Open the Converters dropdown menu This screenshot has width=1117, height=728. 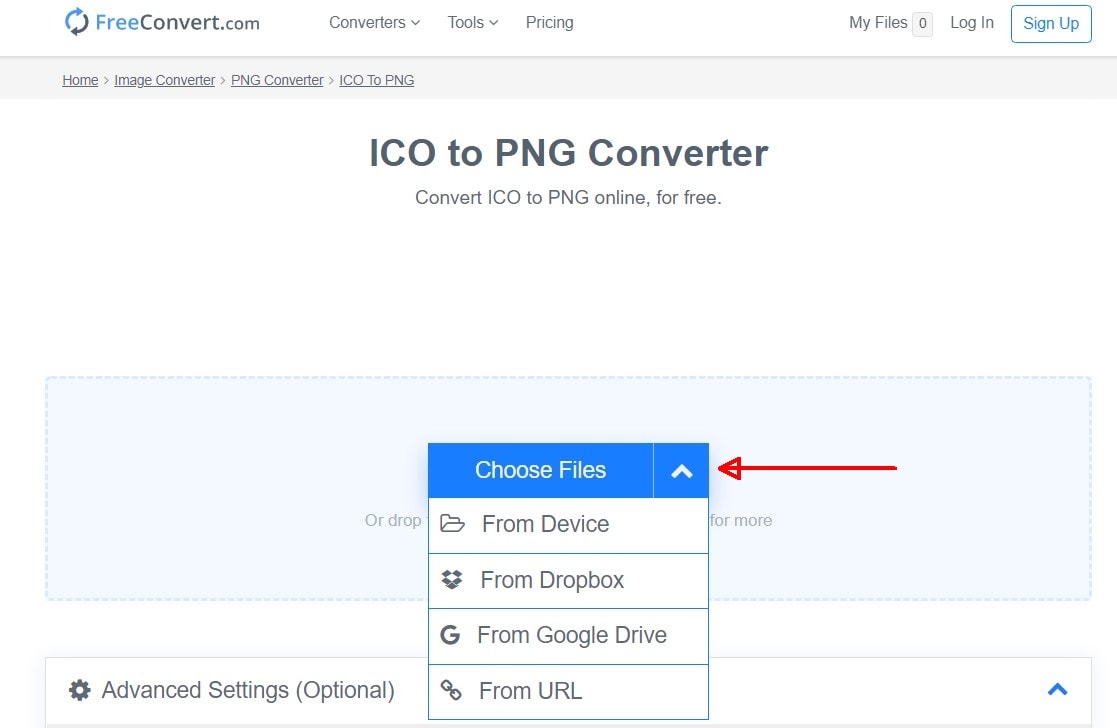(374, 22)
